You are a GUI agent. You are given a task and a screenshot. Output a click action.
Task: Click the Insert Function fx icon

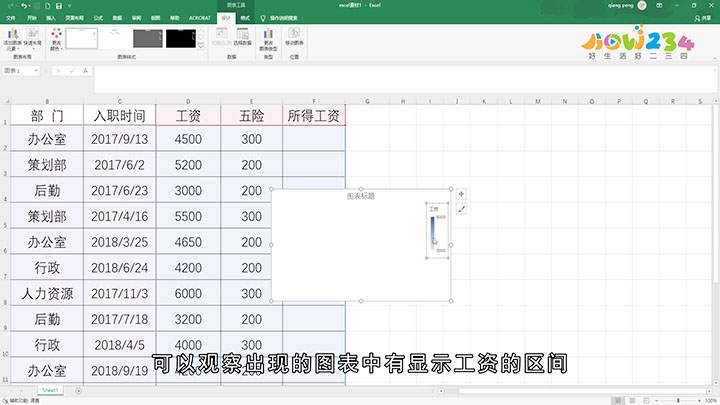(x=85, y=71)
